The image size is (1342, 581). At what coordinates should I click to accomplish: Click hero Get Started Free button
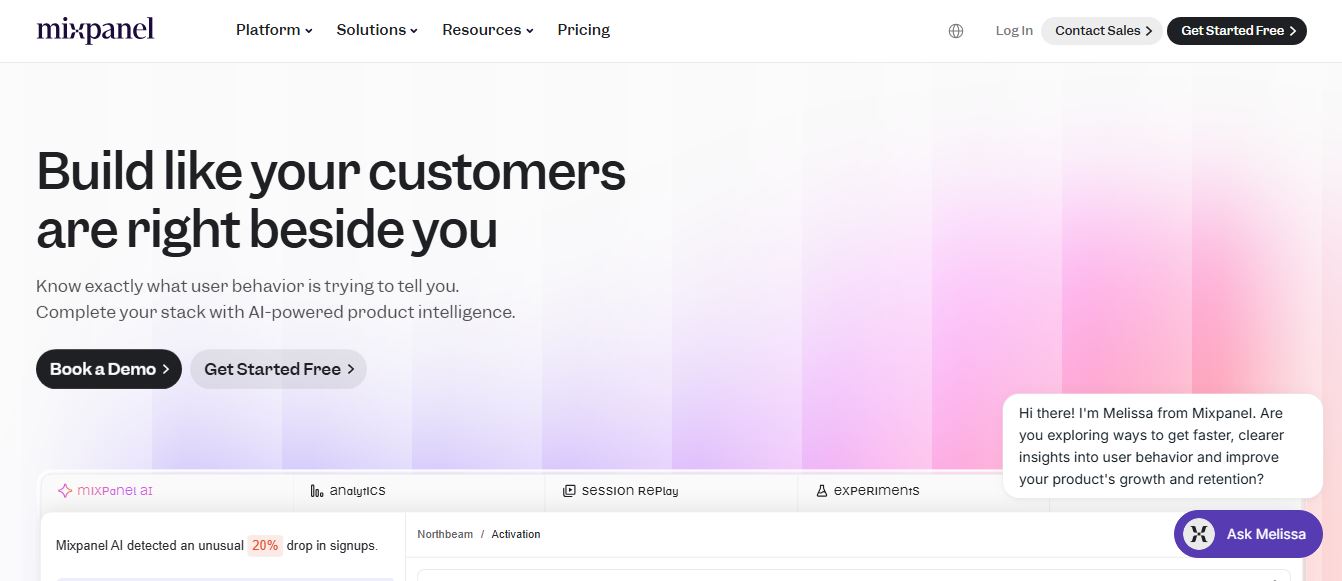pyautogui.click(x=278, y=369)
